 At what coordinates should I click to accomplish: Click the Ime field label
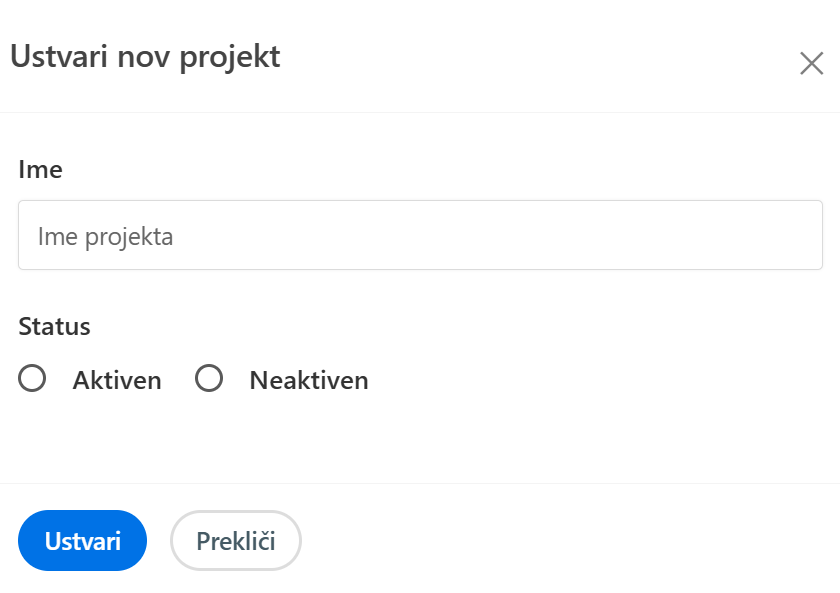point(41,170)
